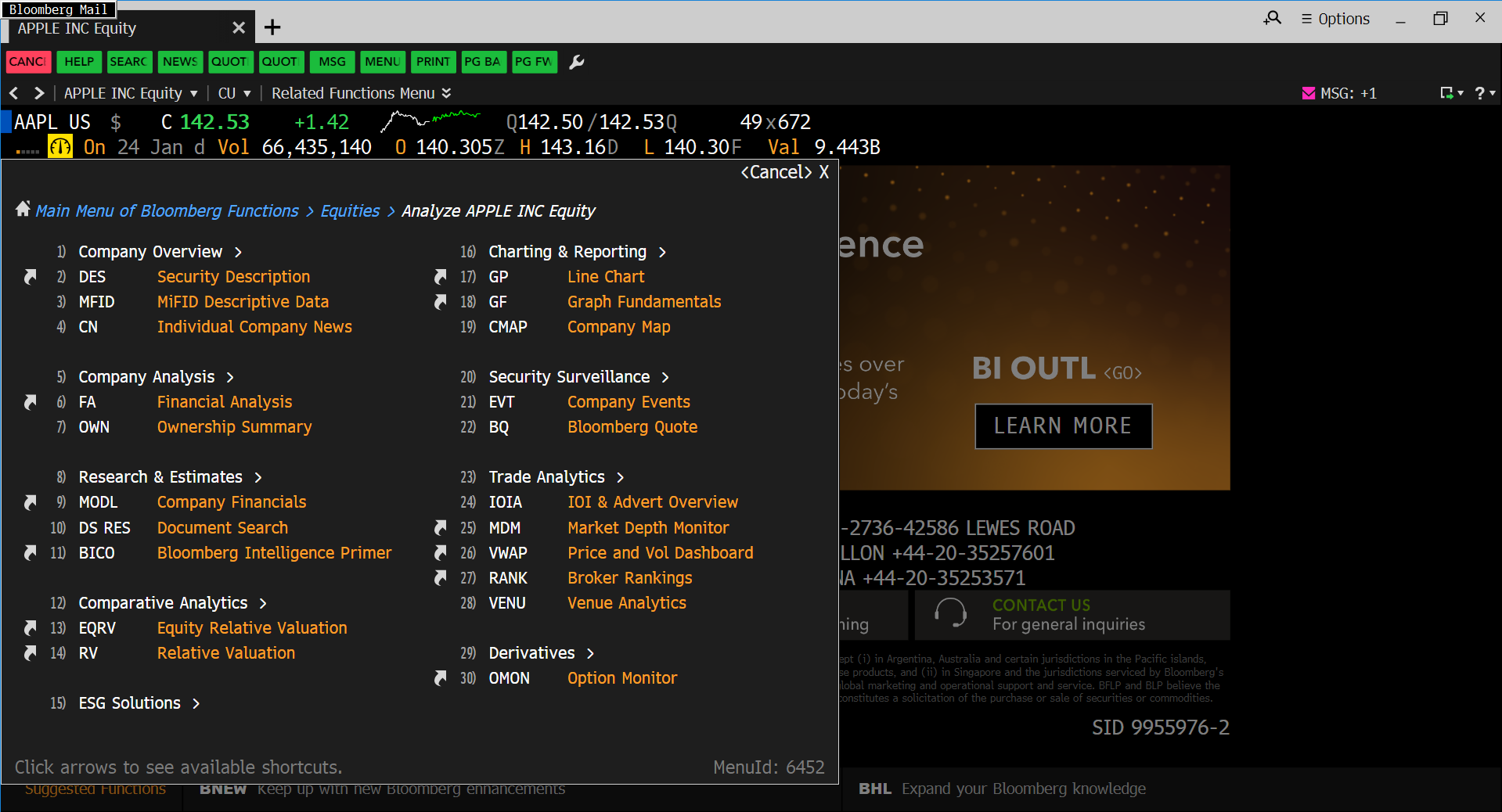
Task: Click shortcut arrow beside RANK Broker Rankings
Action: click(x=441, y=577)
